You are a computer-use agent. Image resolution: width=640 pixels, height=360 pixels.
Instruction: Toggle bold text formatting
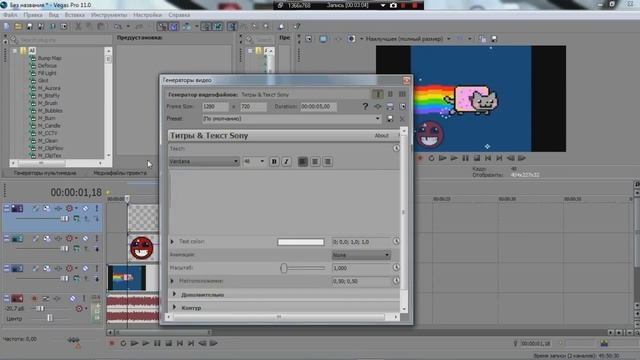(274, 162)
